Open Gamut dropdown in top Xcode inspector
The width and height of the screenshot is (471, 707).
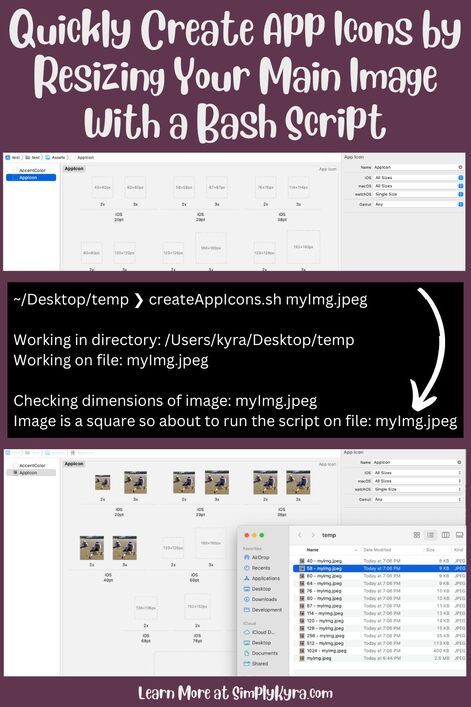418,204
